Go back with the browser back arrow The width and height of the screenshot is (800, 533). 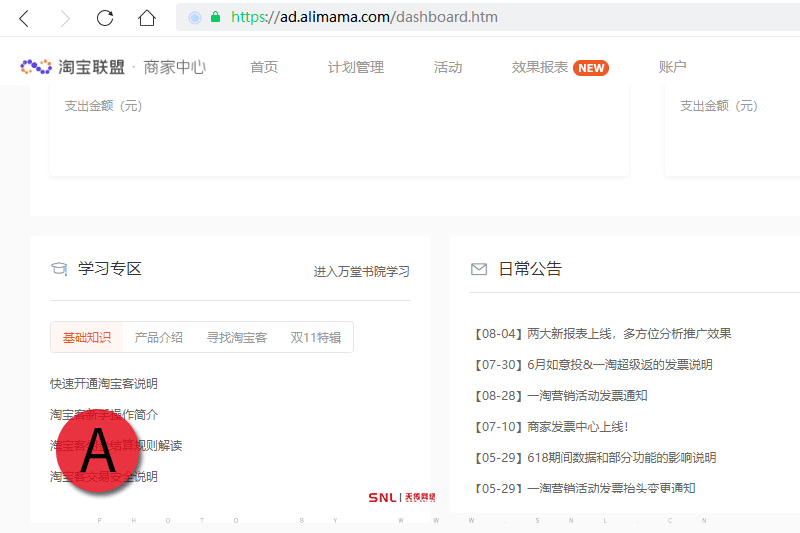point(23,18)
